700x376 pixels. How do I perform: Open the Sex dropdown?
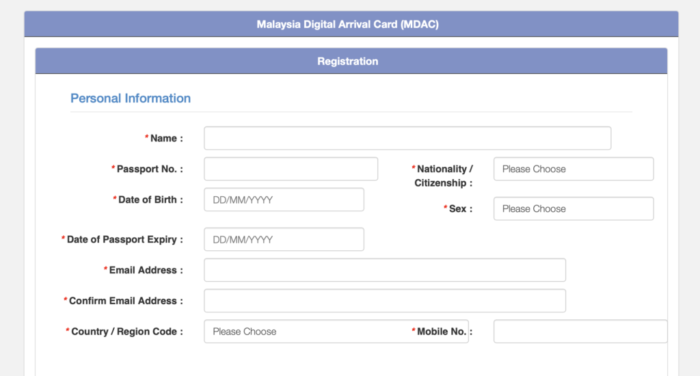[x=573, y=209]
